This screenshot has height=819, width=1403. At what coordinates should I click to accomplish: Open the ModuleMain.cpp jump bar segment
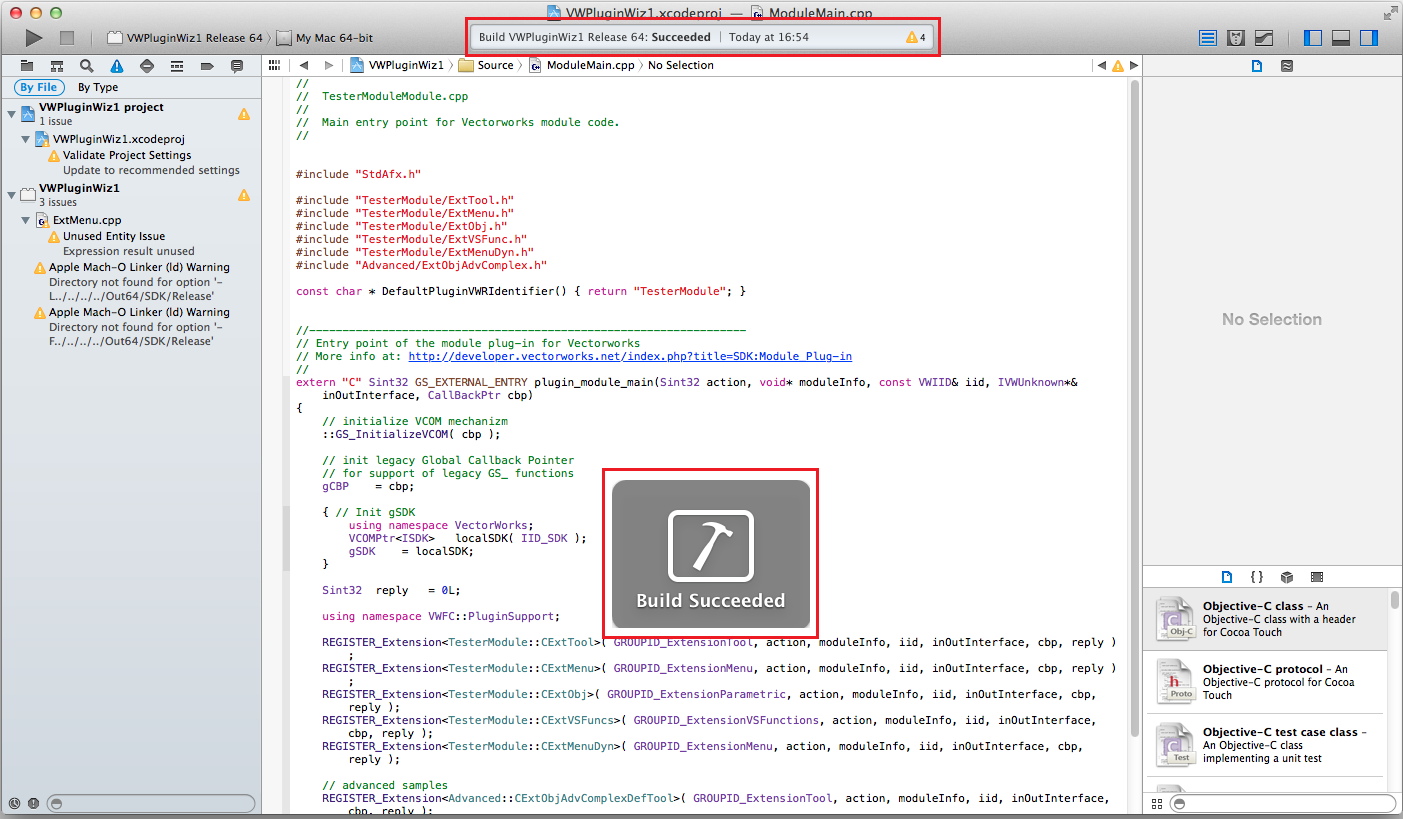[582, 65]
